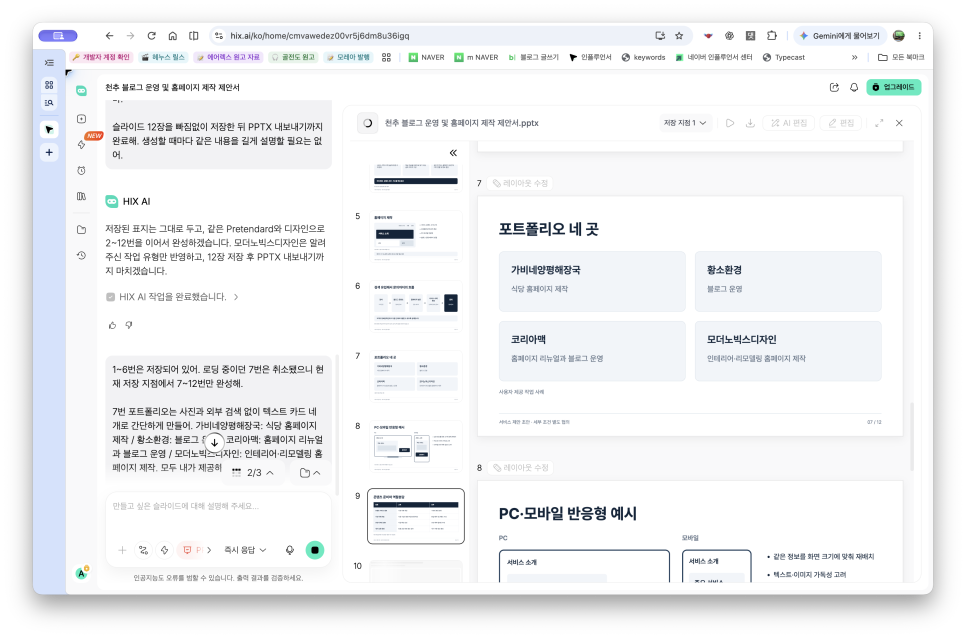Expand the 2/3 task progress popup
Screen dimensions: 966x638
[253, 472]
